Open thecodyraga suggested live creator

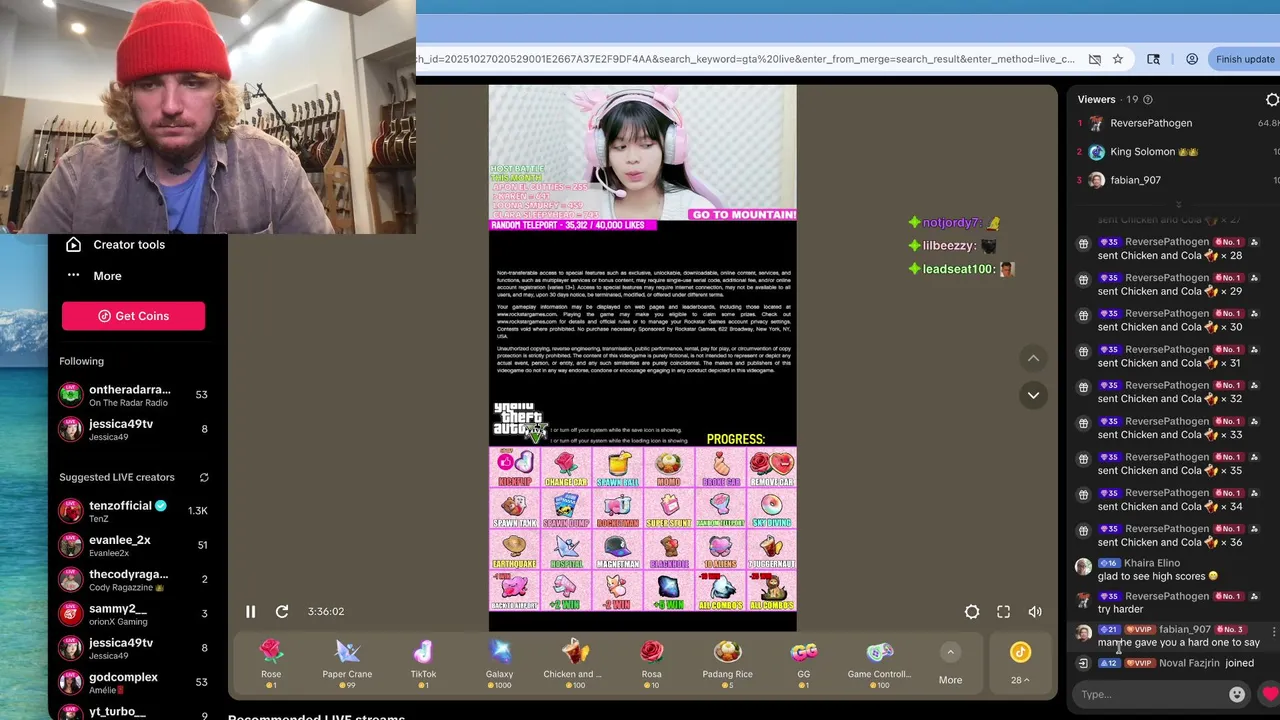click(133, 580)
